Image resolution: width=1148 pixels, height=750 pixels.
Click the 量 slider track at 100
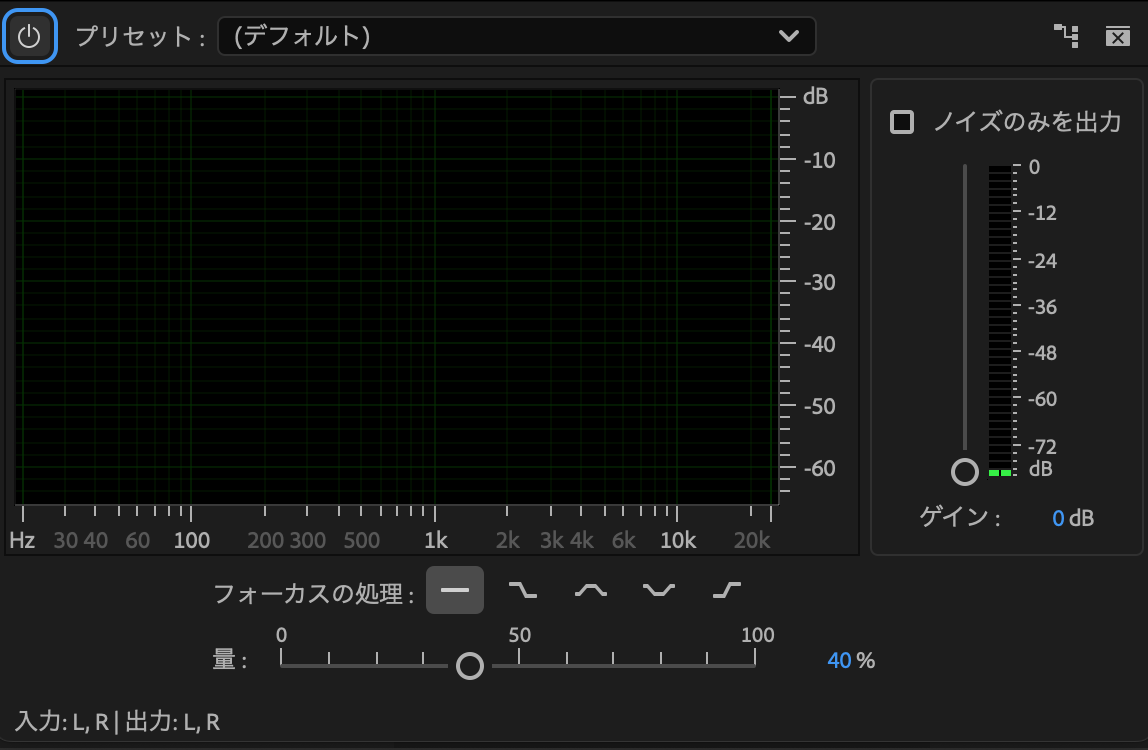click(755, 665)
